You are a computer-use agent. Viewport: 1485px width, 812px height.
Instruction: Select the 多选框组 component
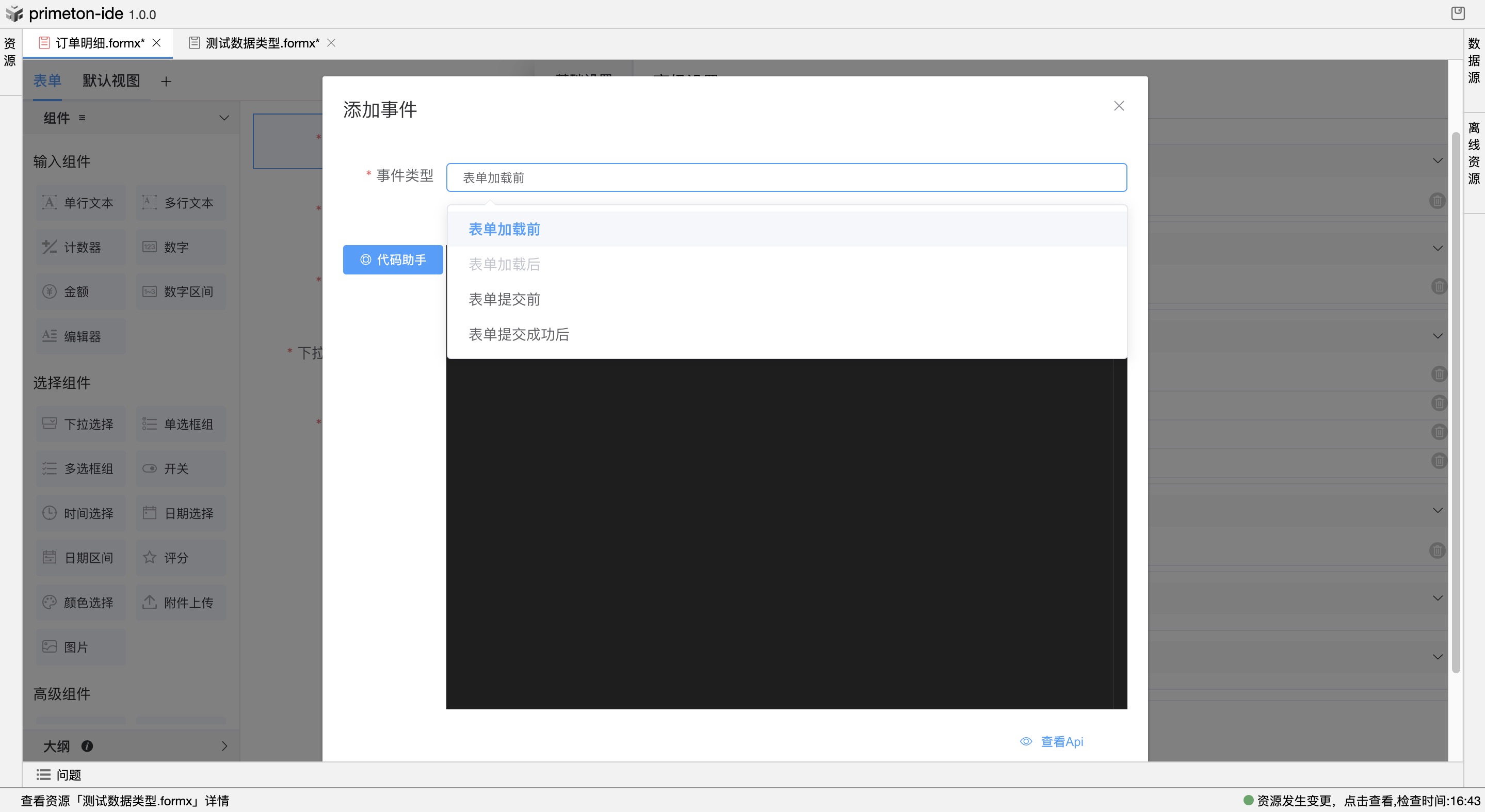(80, 468)
